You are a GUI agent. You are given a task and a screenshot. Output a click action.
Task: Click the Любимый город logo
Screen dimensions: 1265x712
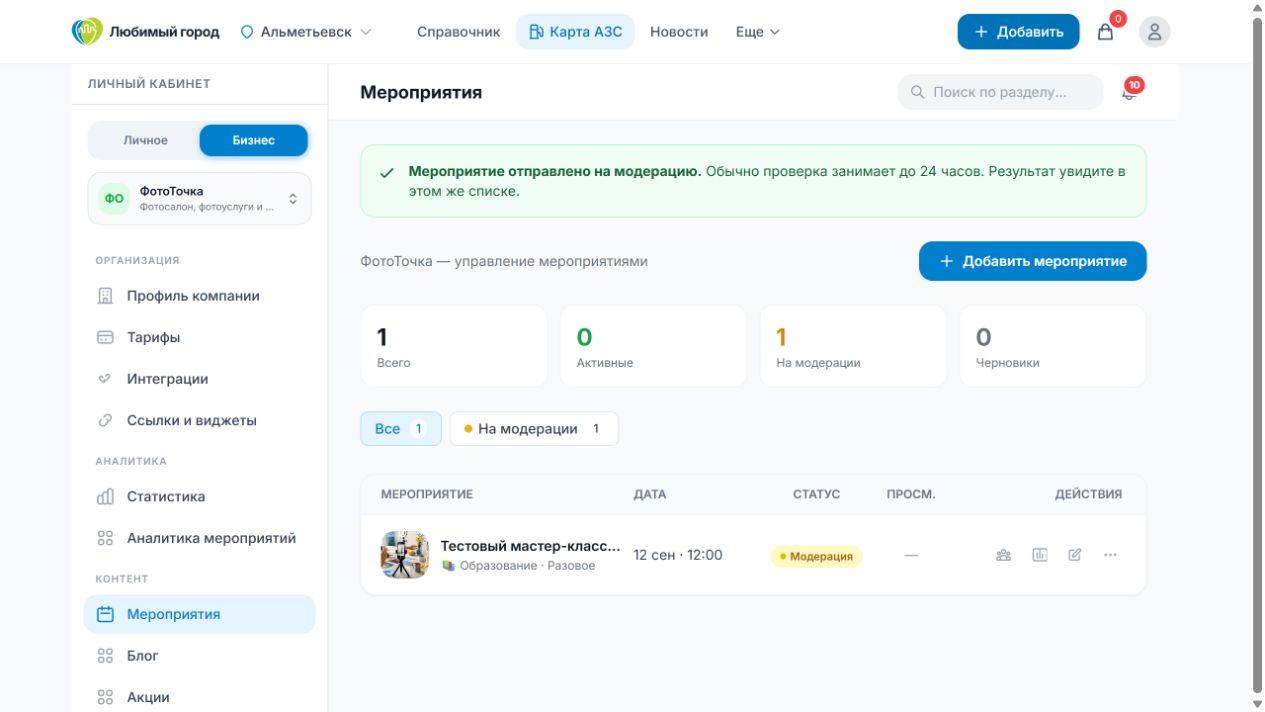(146, 31)
